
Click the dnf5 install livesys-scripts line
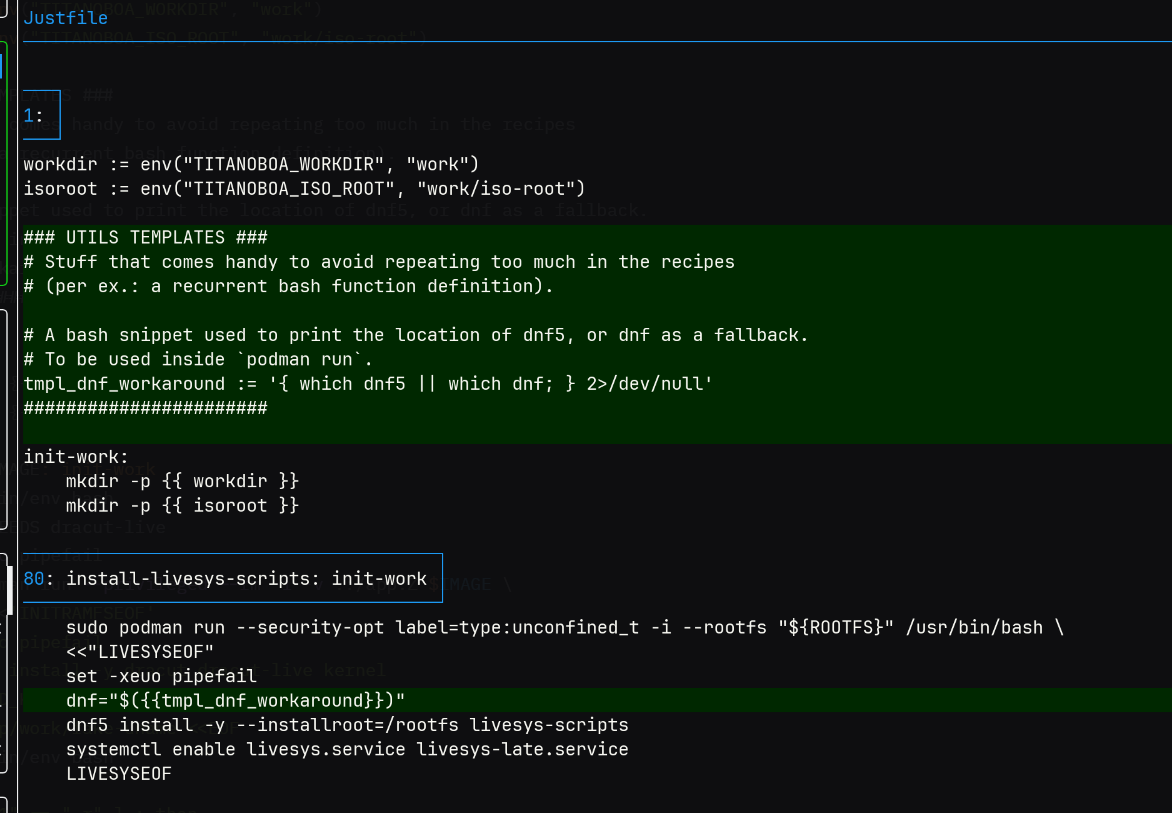tap(347, 724)
